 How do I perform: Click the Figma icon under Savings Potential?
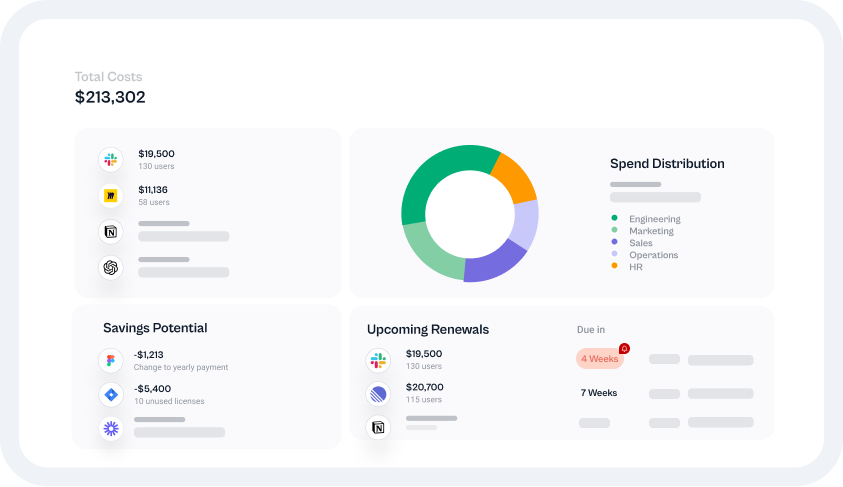click(x=110, y=361)
